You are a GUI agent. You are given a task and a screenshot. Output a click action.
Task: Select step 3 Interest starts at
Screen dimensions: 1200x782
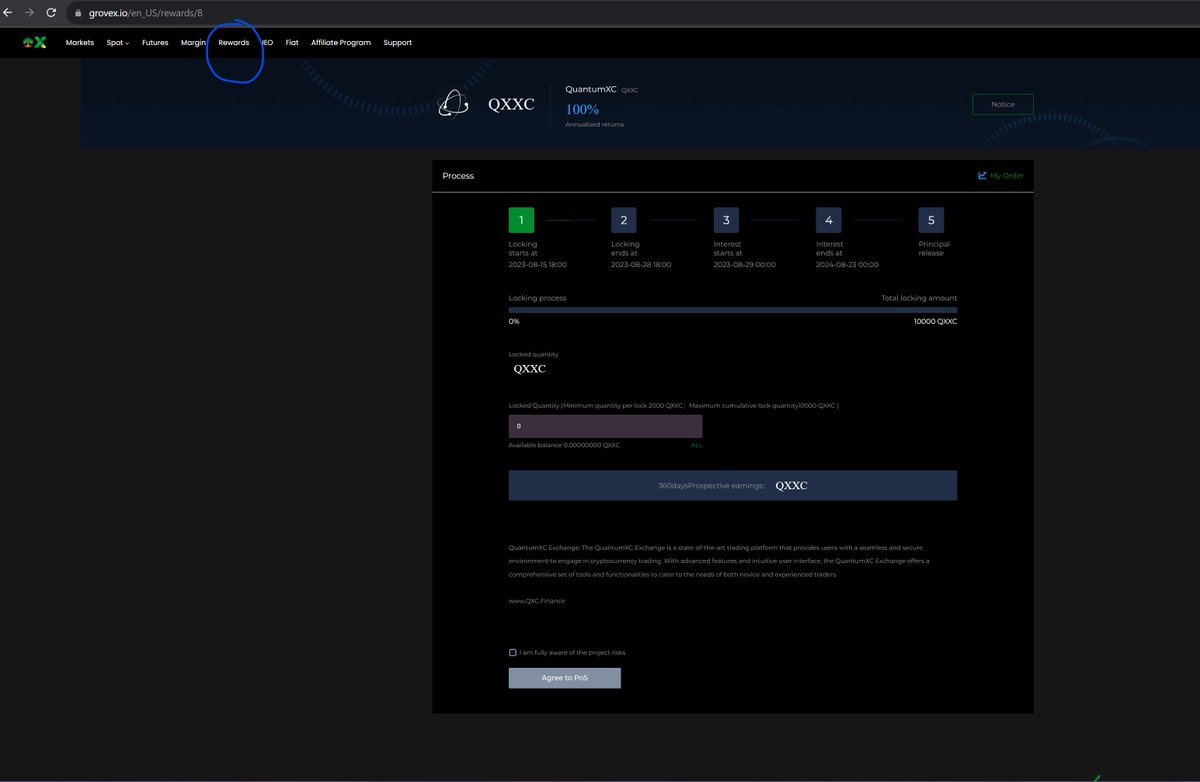coord(726,220)
